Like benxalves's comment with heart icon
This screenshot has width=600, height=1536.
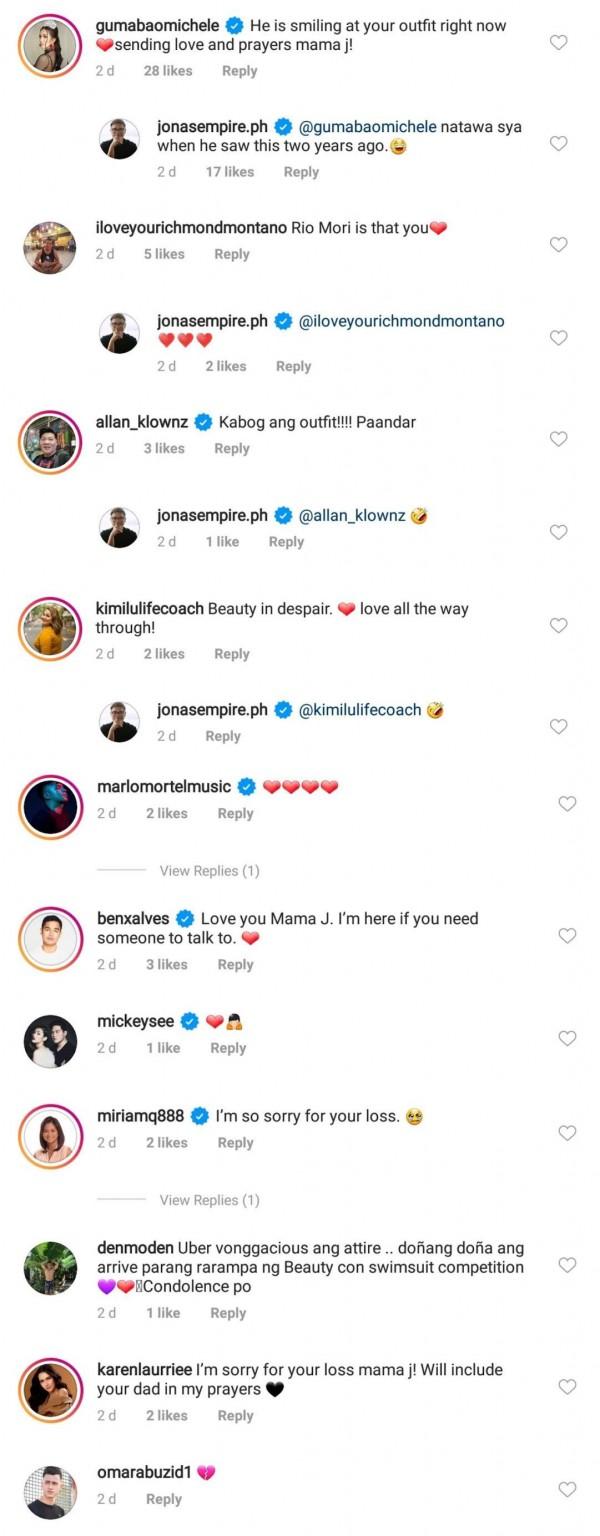(x=567, y=936)
